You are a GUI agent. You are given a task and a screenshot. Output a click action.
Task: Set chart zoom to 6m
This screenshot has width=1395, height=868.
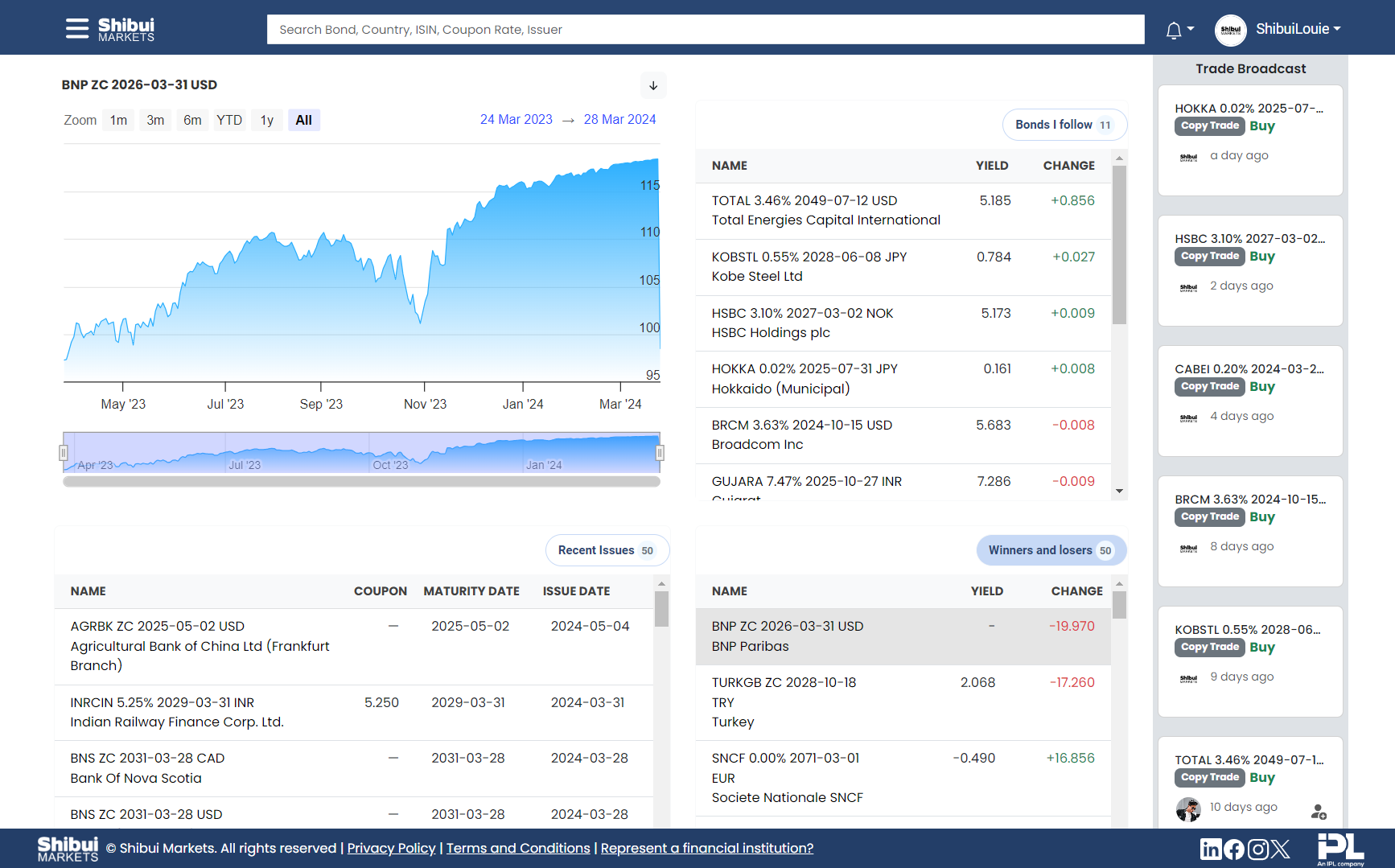click(x=192, y=120)
